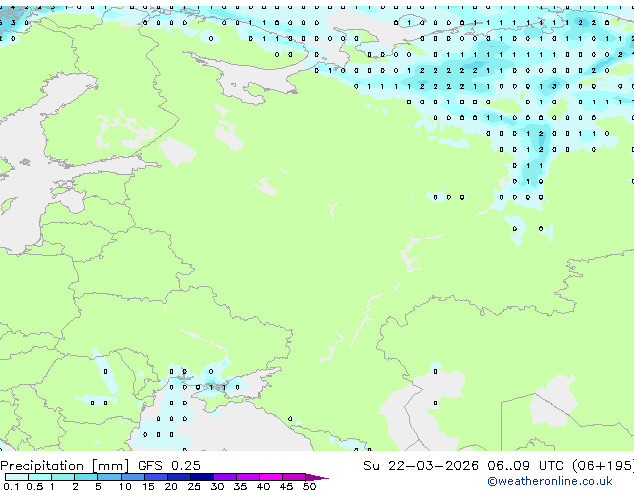This screenshot has height=490, width=634.
Task: Click the 15 mm legend swatch
Action: coord(156,477)
